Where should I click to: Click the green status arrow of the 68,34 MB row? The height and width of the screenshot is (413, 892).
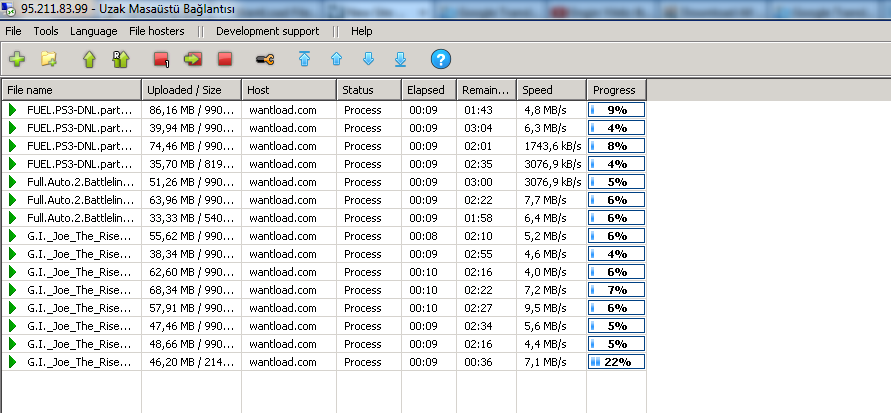13,290
